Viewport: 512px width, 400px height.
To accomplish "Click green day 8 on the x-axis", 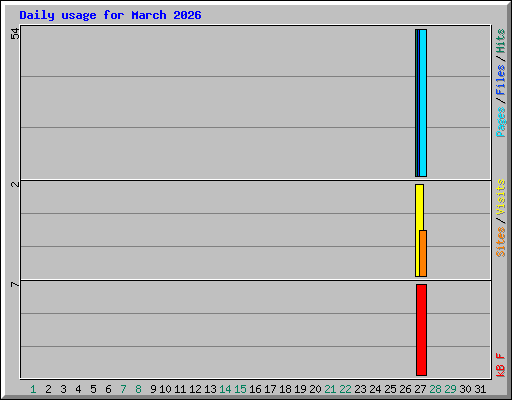I will click(x=138, y=389).
